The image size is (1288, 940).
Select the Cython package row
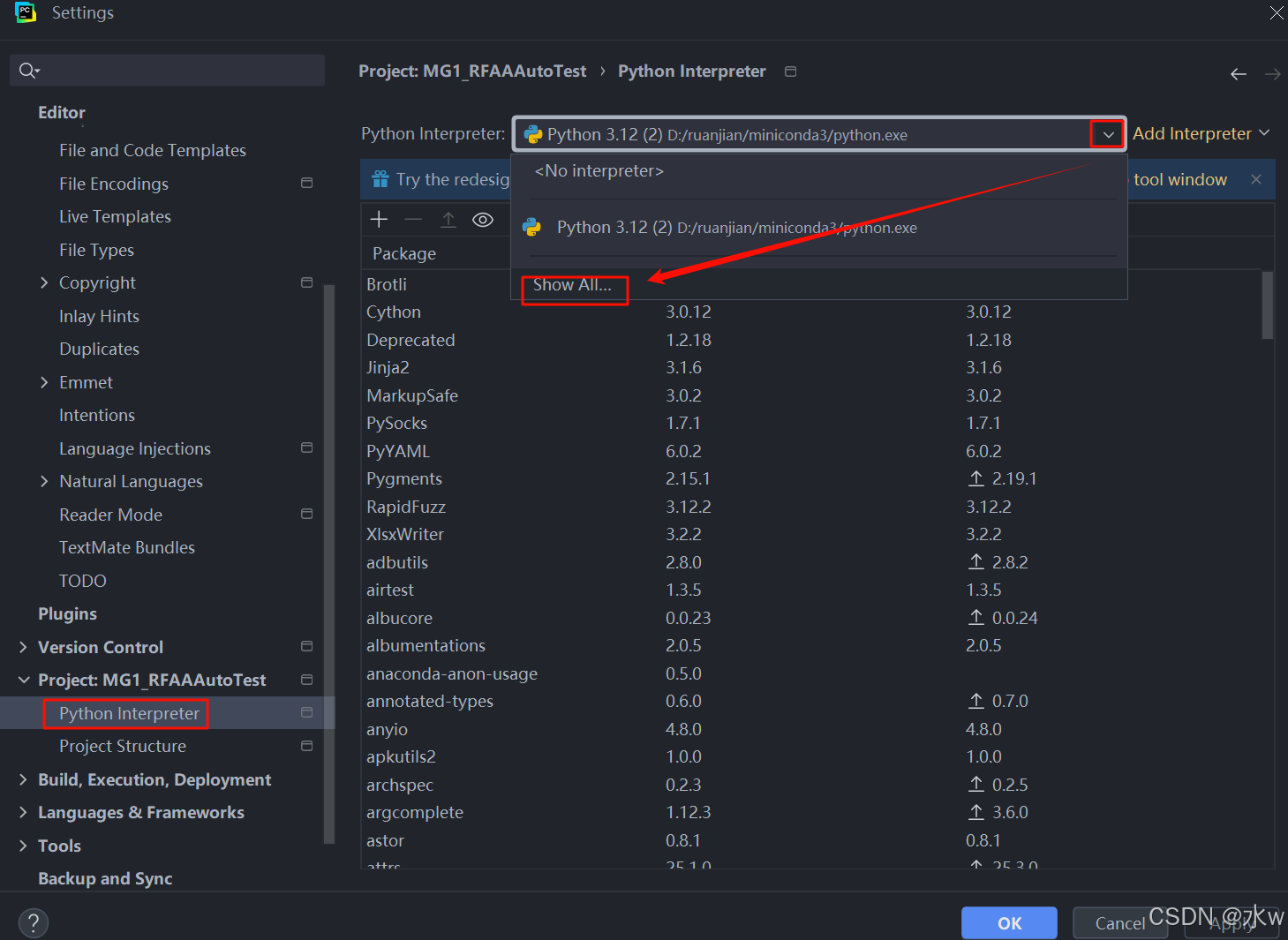coord(812,312)
